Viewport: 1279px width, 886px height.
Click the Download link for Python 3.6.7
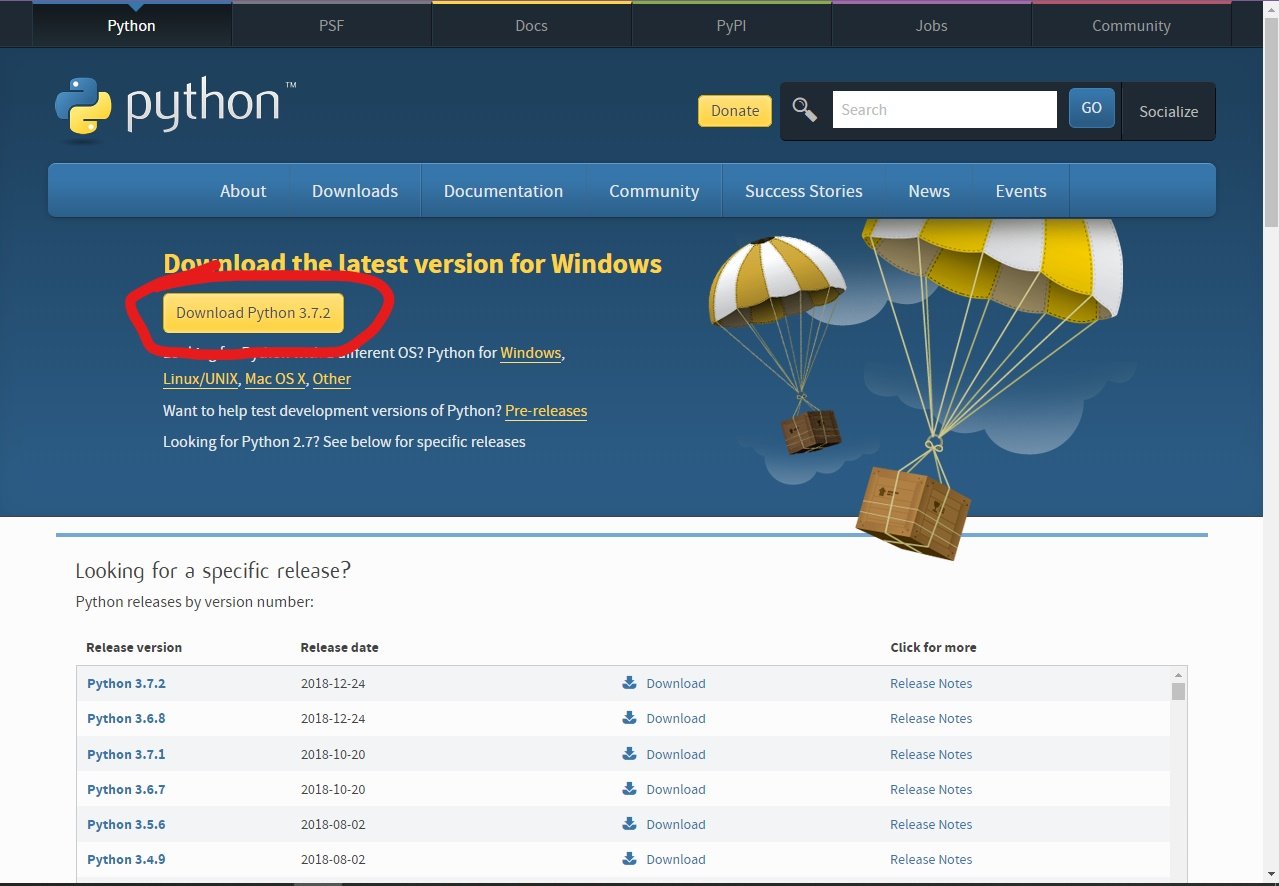point(676,789)
